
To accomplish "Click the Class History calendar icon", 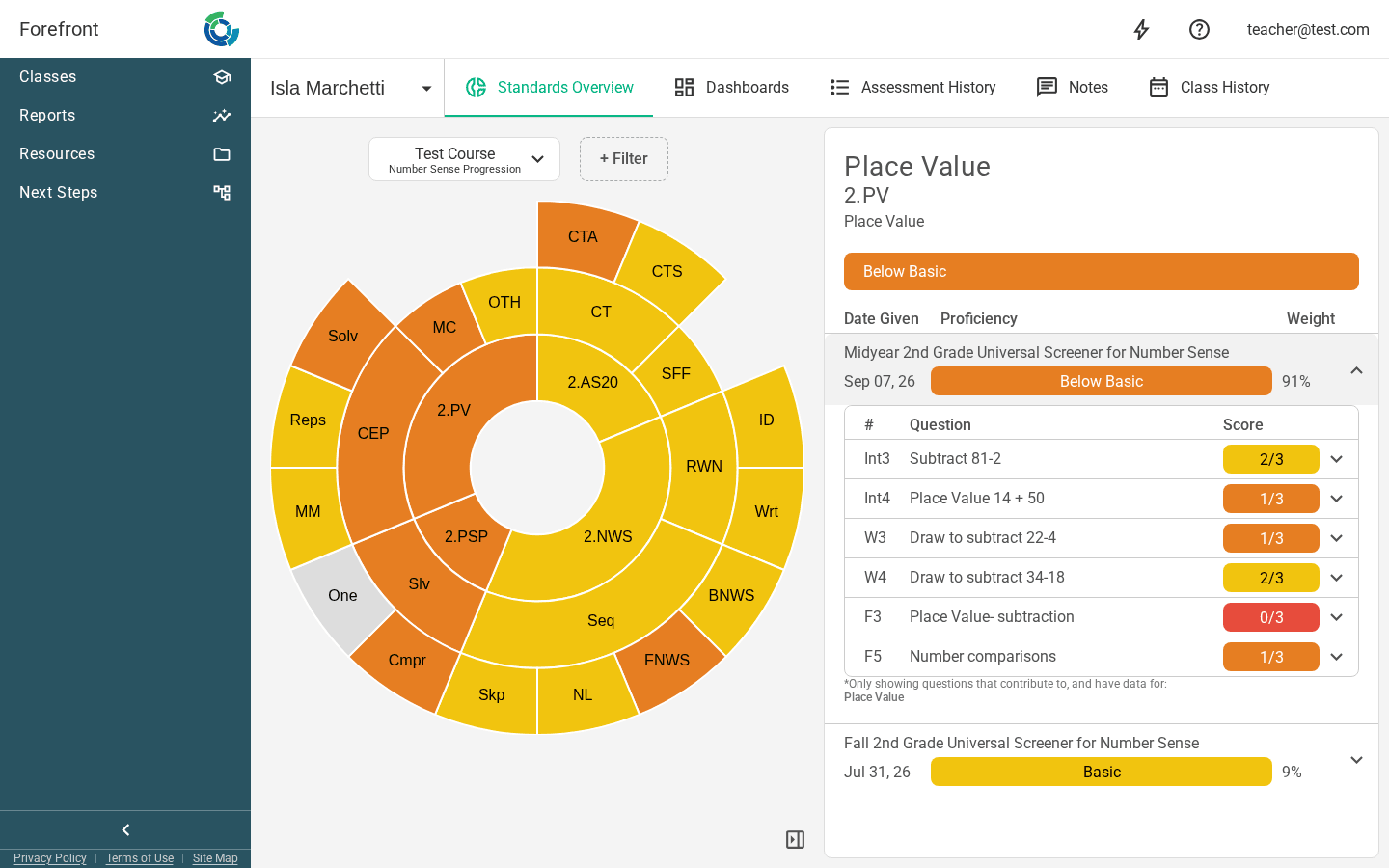I will point(1158,88).
